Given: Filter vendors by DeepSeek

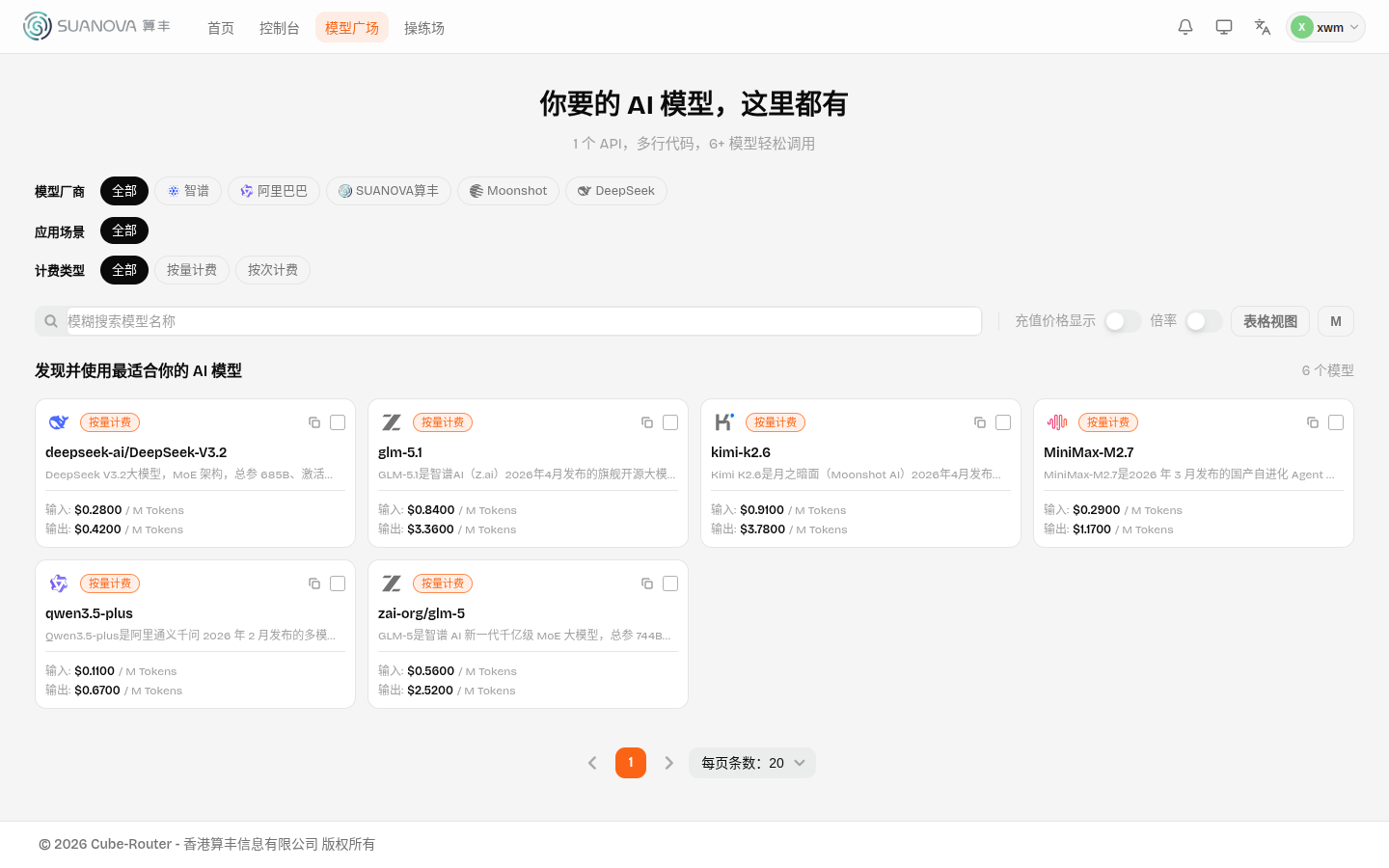Looking at the screenshot, I should tap(616, 191).
